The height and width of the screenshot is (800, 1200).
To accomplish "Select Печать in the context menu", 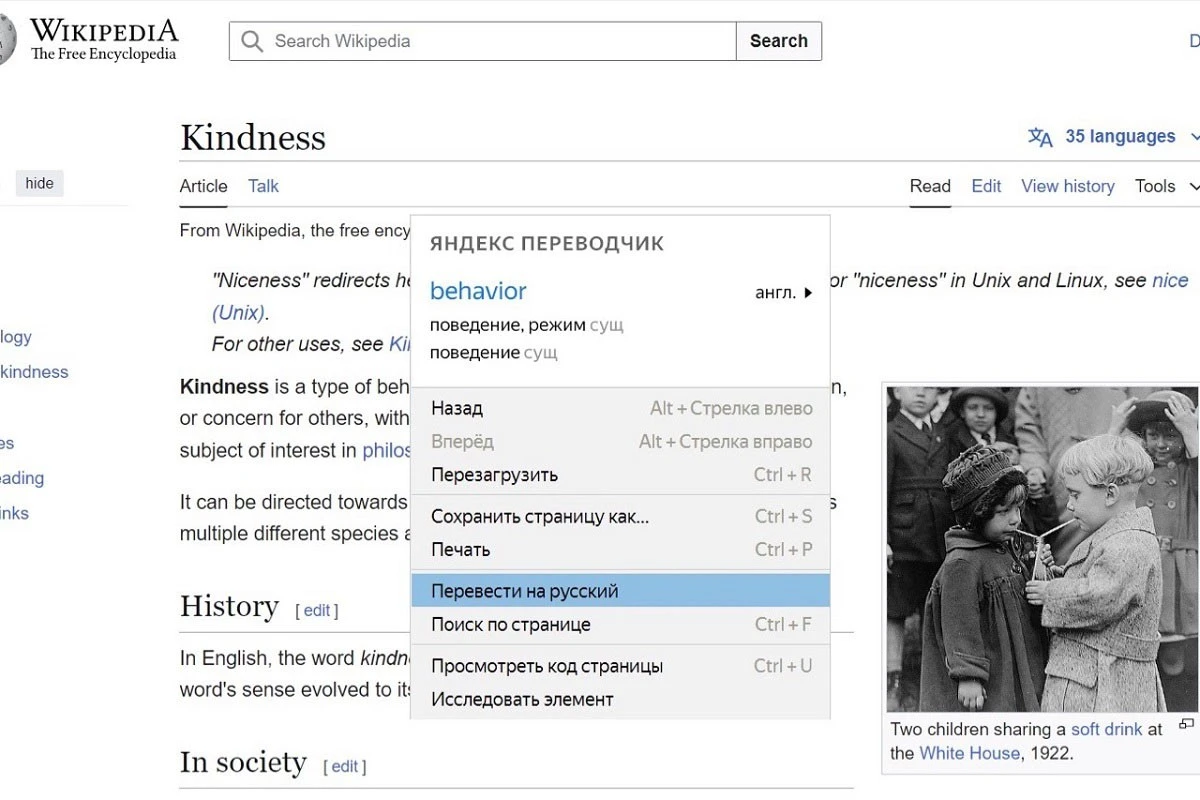I will pyautogui.click(x=621, y=549).
